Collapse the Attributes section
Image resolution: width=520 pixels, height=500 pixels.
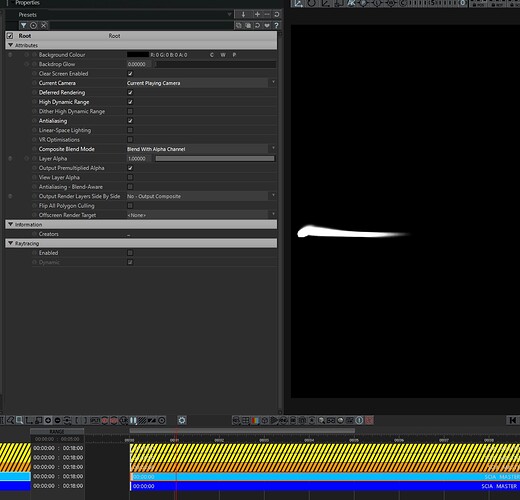click(10, 45)
